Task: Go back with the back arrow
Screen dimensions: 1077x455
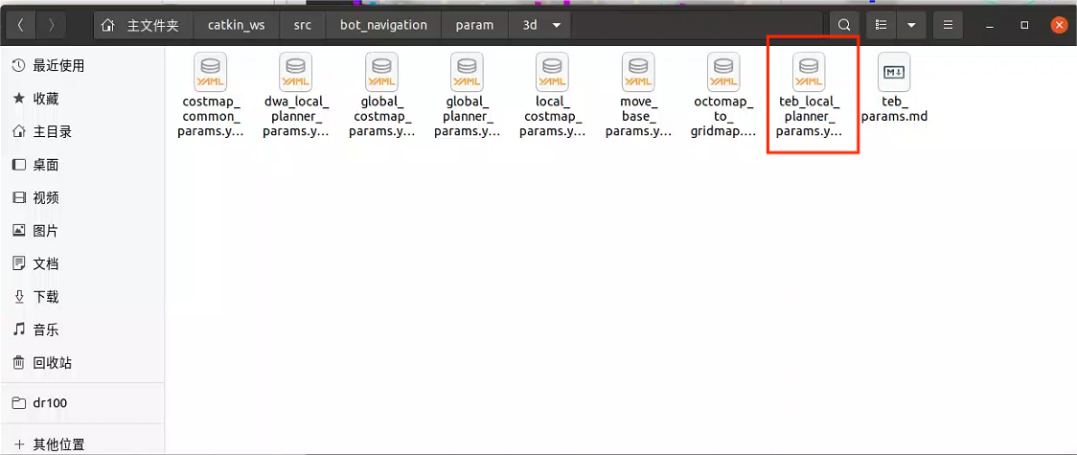Action: point(22,25)
